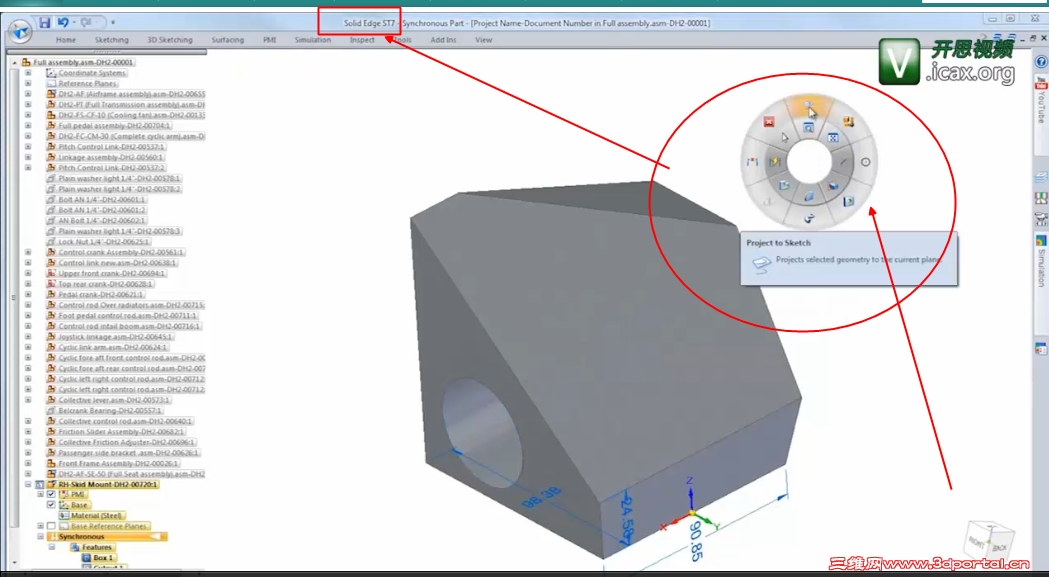Select Lock Nut 1/4"-DH2-00625:1 part
1049x577 pixels.
[x=104, y=242]
